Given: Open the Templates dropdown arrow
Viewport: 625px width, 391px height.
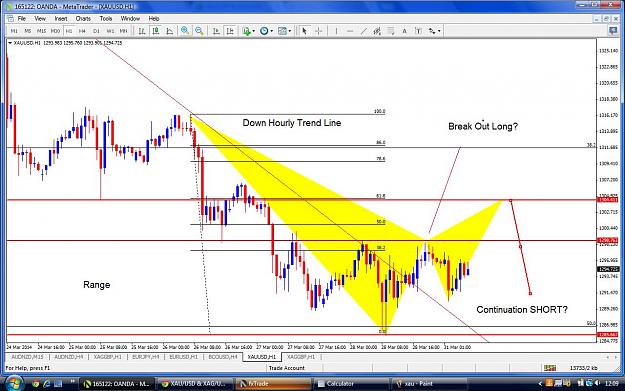Looking at the screenshot, I should [x=290, y=31].
